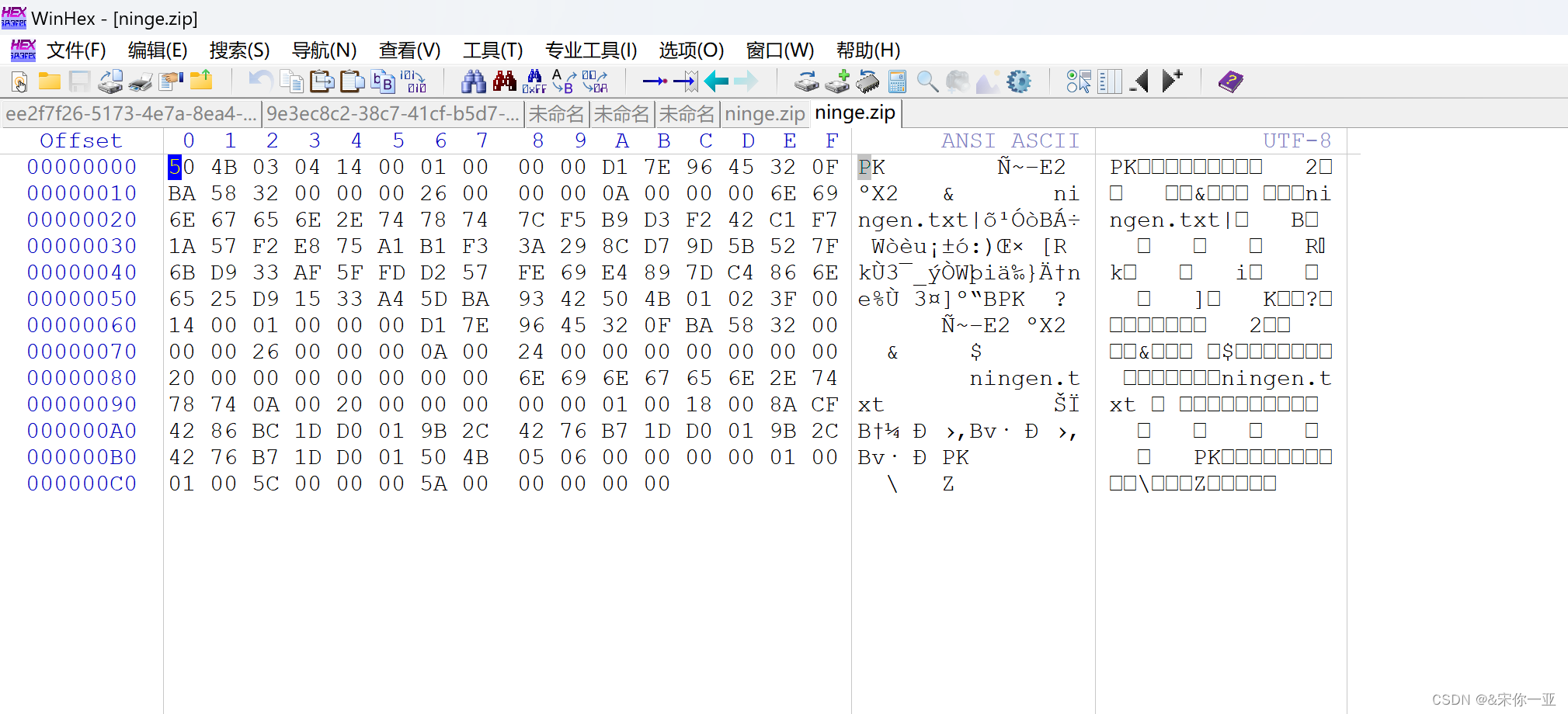Click the Go To Sector arrow icon
Screen dimensions: 1568x714
point(686,81)
